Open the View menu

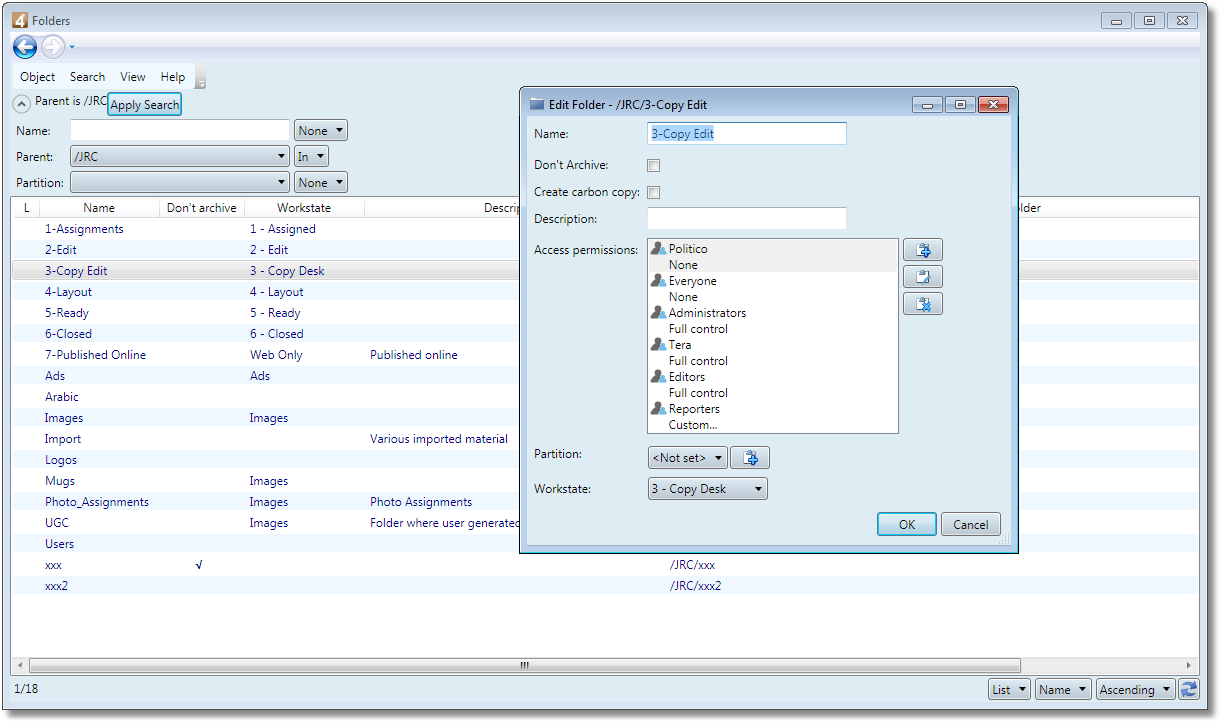pos(133,77)
